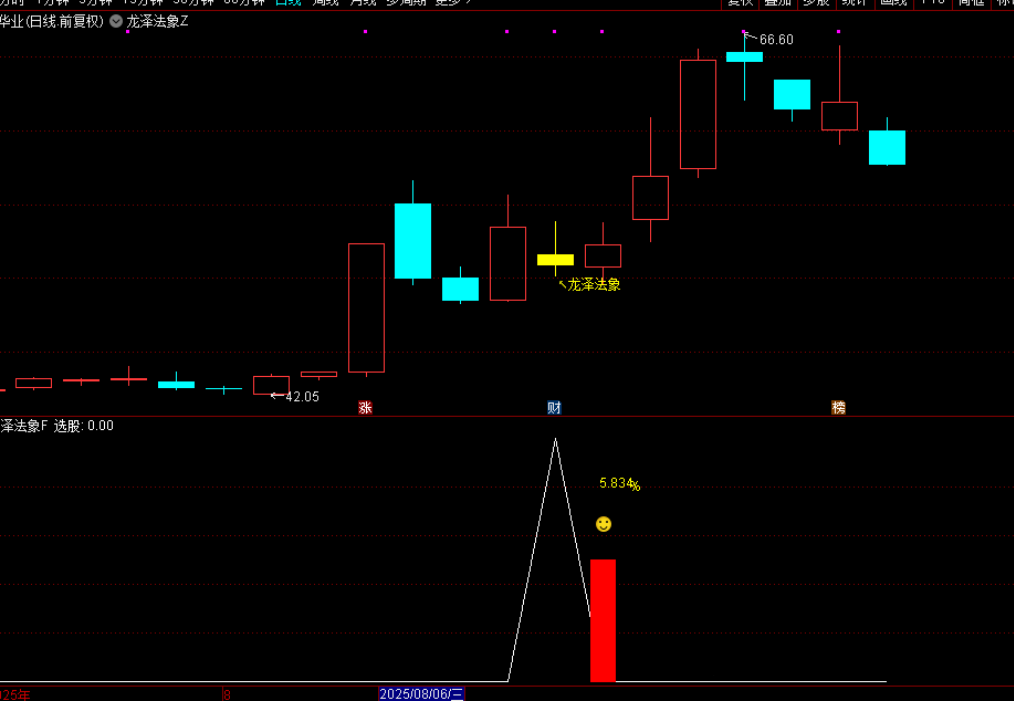Click the 统计 button in top toolbar
Image resolution: width=1014 pixels, height=701 pixels.
(x=855, y=2)
